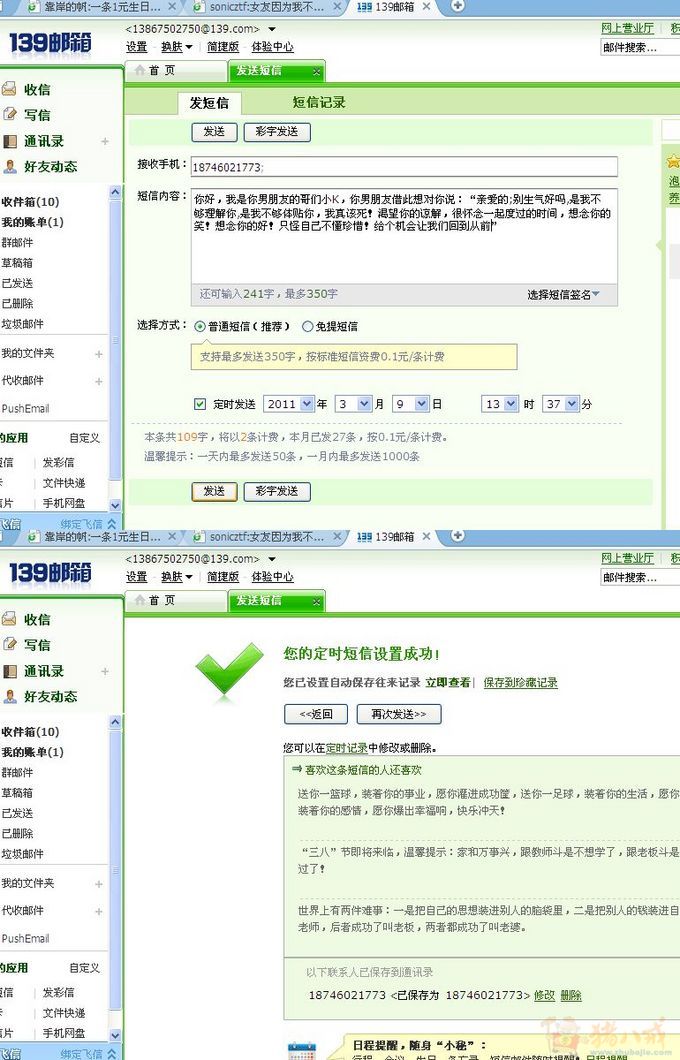
Task: Switch to 发短信 tab
Action: (209, 103)
